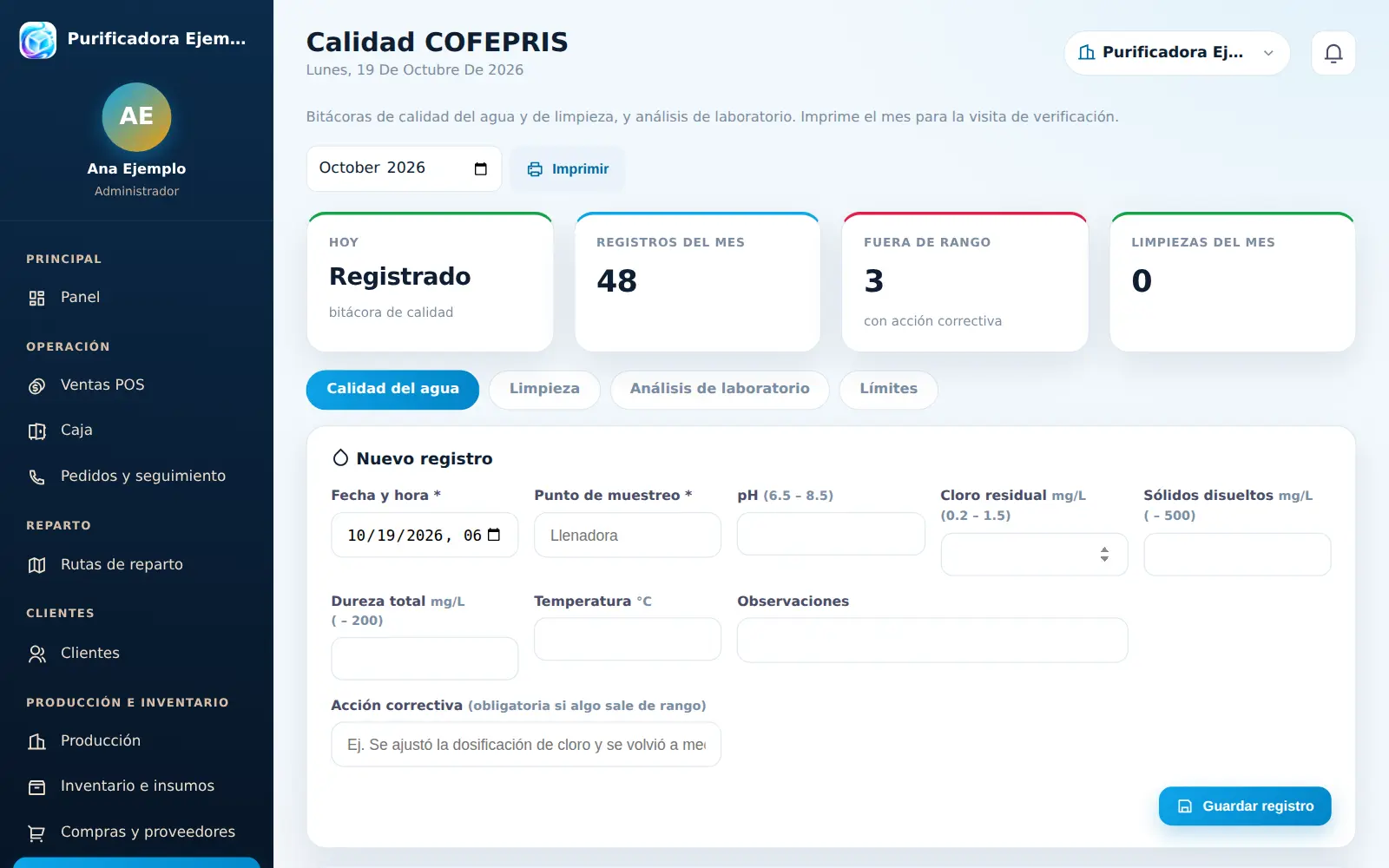Click the Punto de muestreo field

point(628,535)
